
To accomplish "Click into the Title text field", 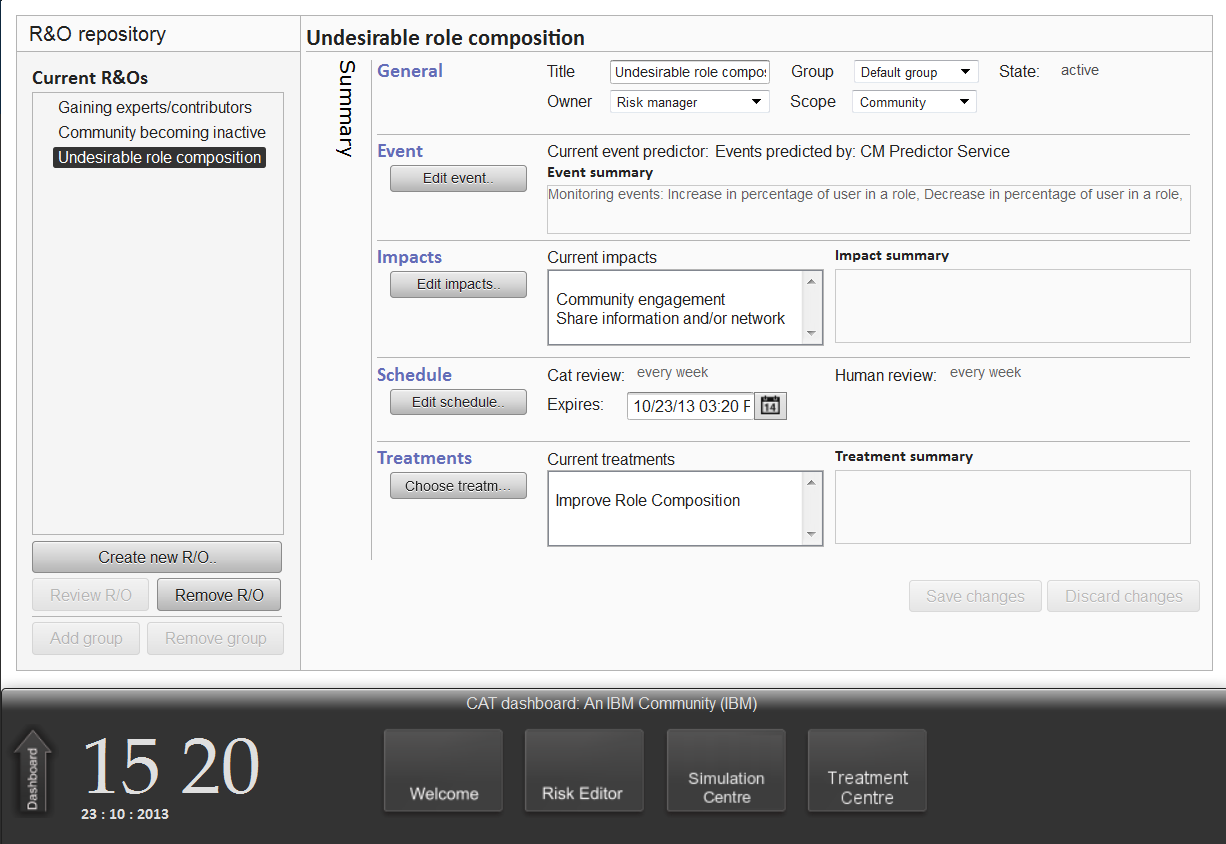I will 689,72.
